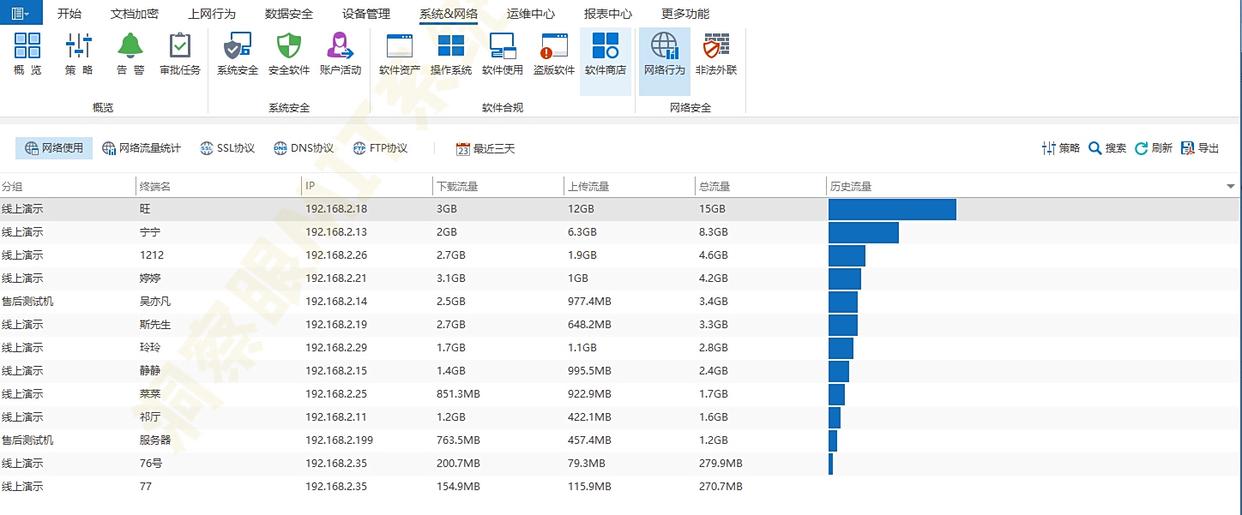Open the 更多功能 tab
The image size is (1242, 515).
685,13
